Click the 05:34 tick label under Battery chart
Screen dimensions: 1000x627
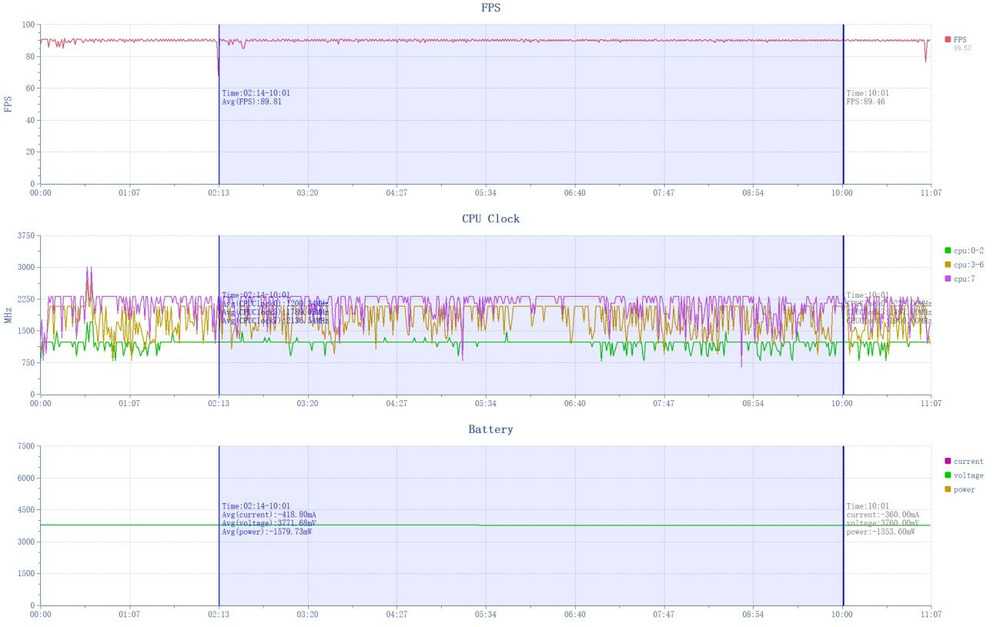tap(486, 615)
